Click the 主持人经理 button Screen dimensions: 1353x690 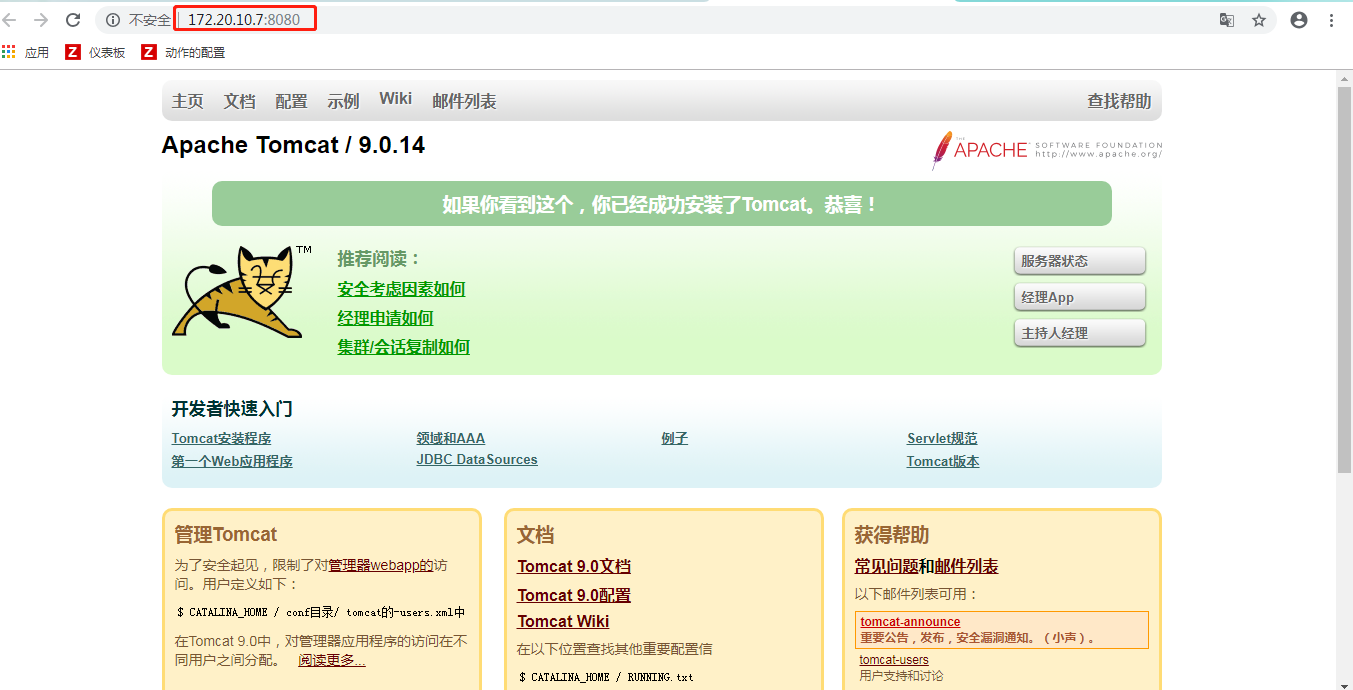tap(1080, 333)
